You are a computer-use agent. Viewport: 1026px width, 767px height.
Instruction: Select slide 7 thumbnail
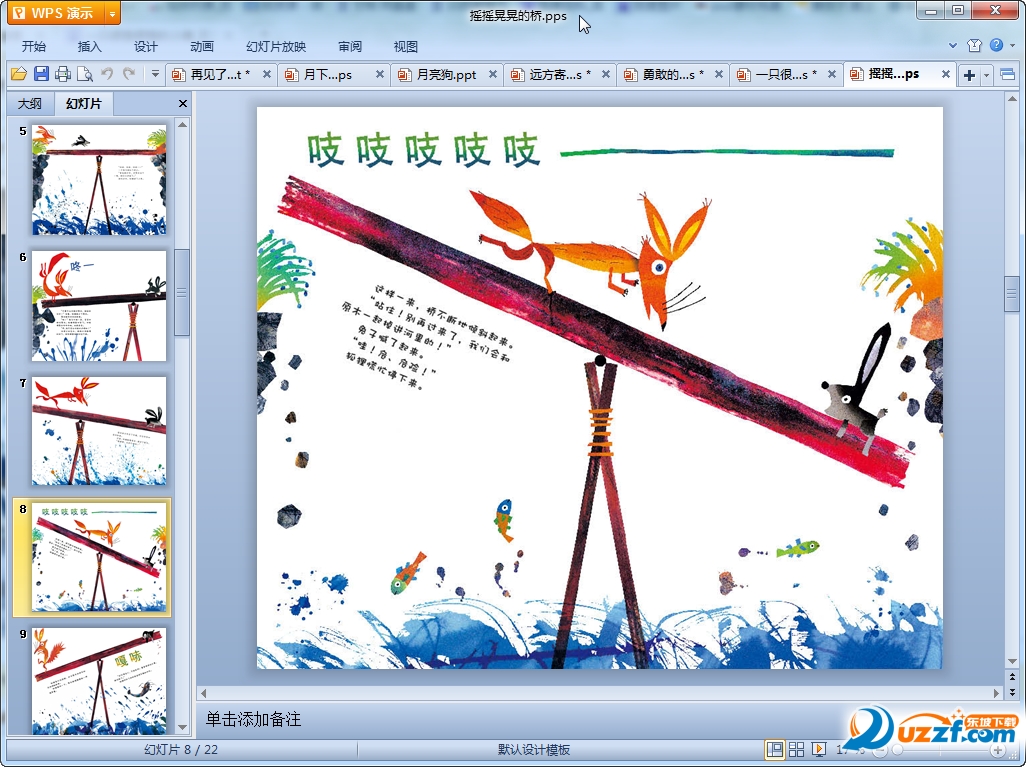(x=99, y=431)
